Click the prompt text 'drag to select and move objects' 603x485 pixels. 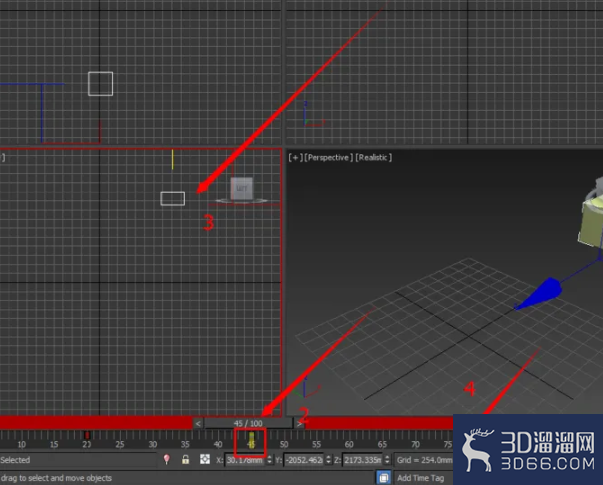click(56, 478)
